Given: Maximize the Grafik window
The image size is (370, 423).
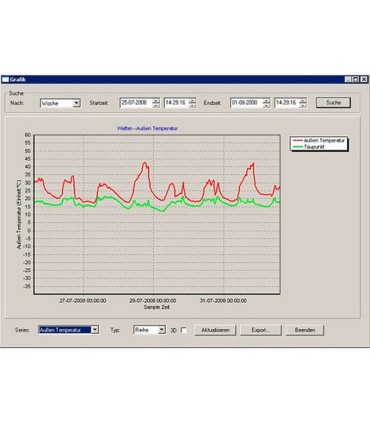Looking at the screenshot, I should point(356,79).
